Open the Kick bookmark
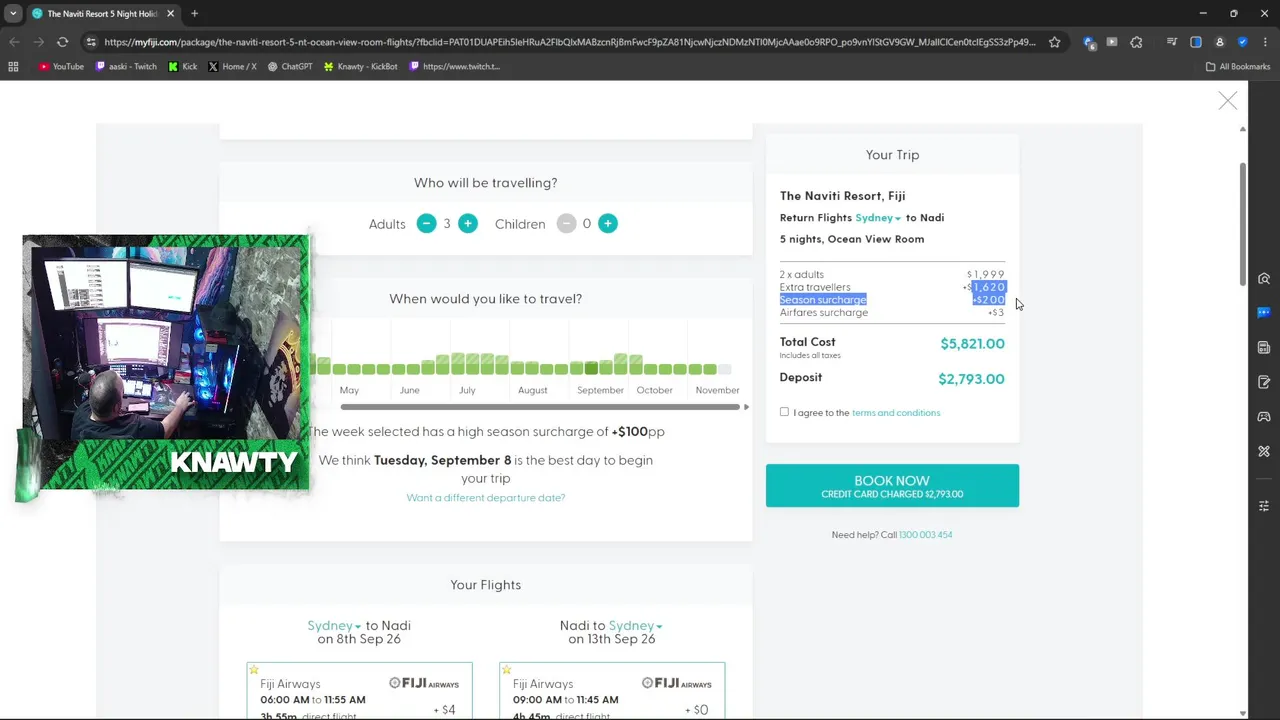Viewport: 1280px width, 720px height. click(183, 67)
